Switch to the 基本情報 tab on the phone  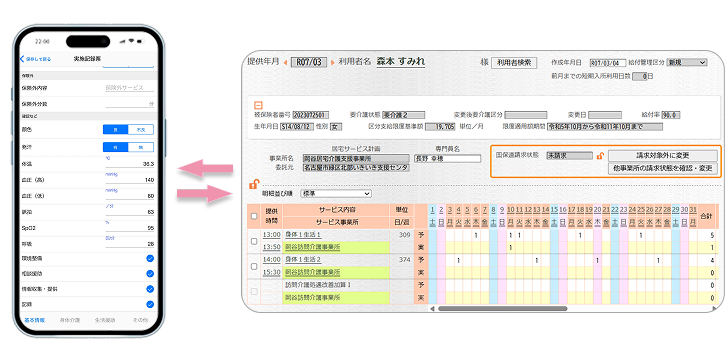[x=35, y=320]
